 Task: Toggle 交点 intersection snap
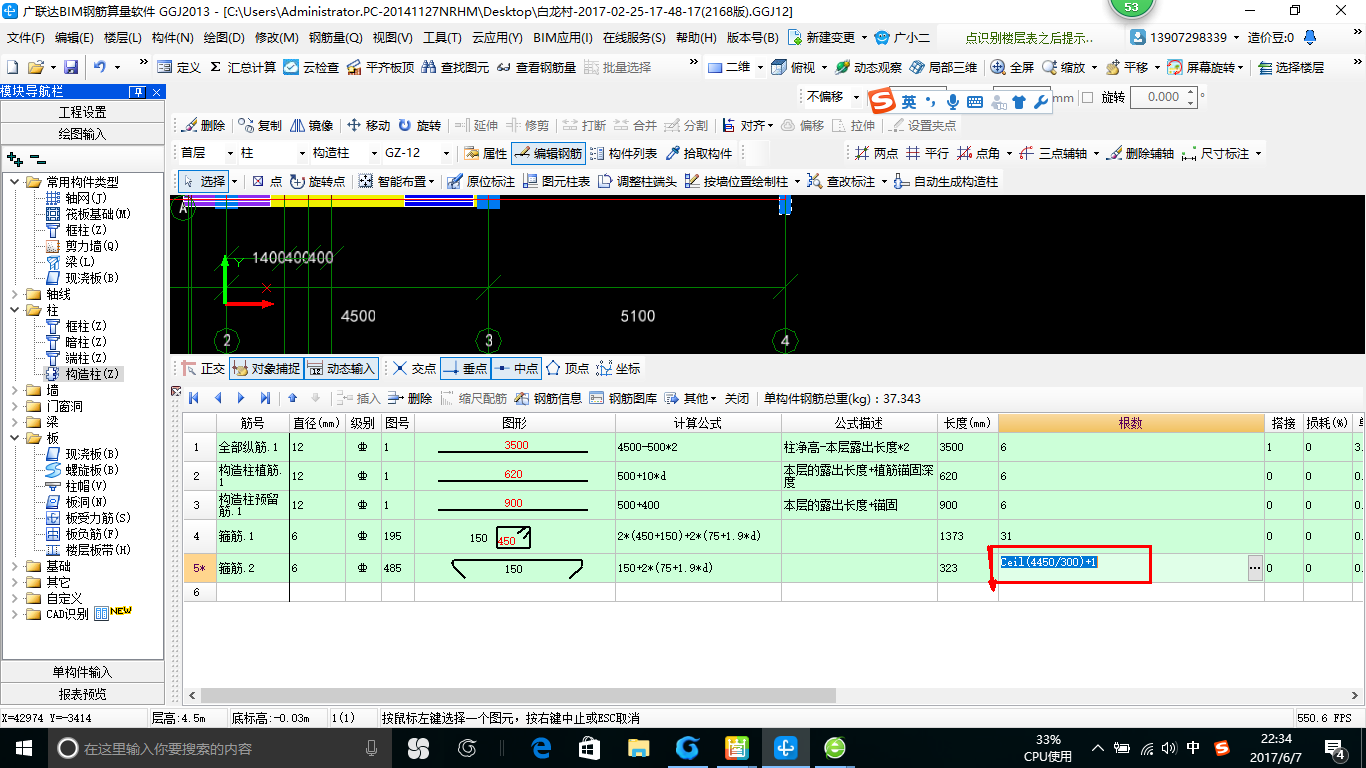[x=415, y=368]
